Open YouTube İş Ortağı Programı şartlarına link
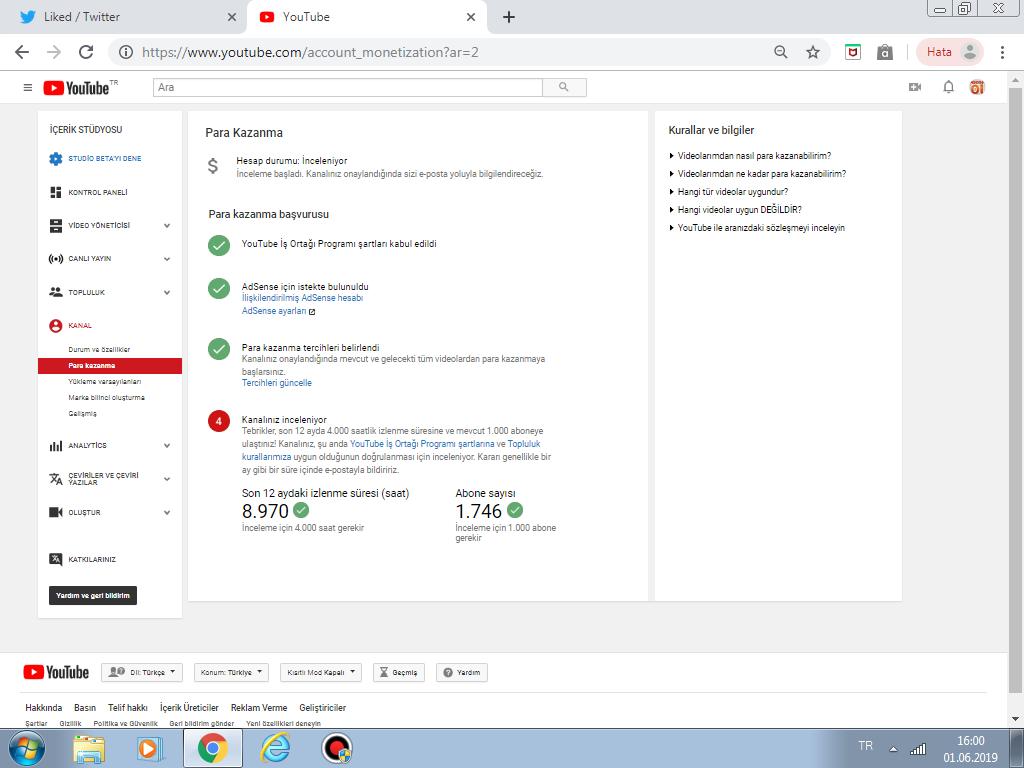This screenshot has height=768, width=1024. pos(422,444)
